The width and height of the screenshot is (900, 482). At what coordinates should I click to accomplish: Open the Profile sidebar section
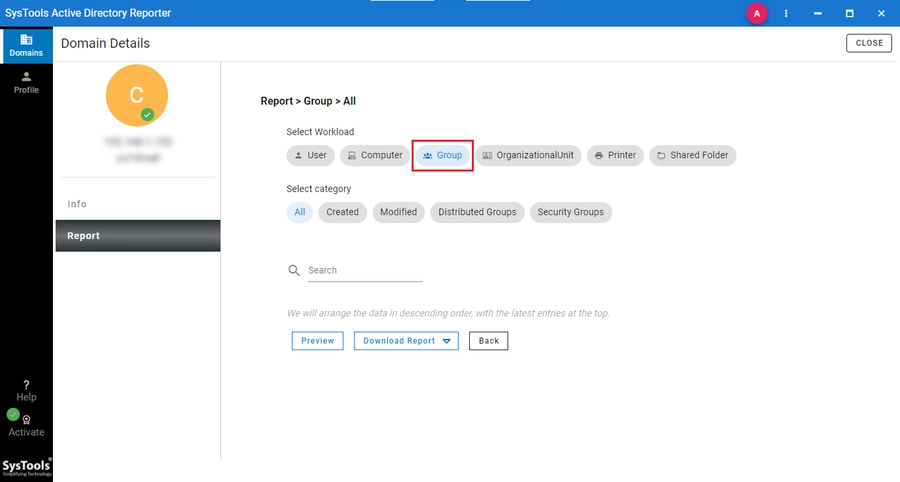coord(26,82)
